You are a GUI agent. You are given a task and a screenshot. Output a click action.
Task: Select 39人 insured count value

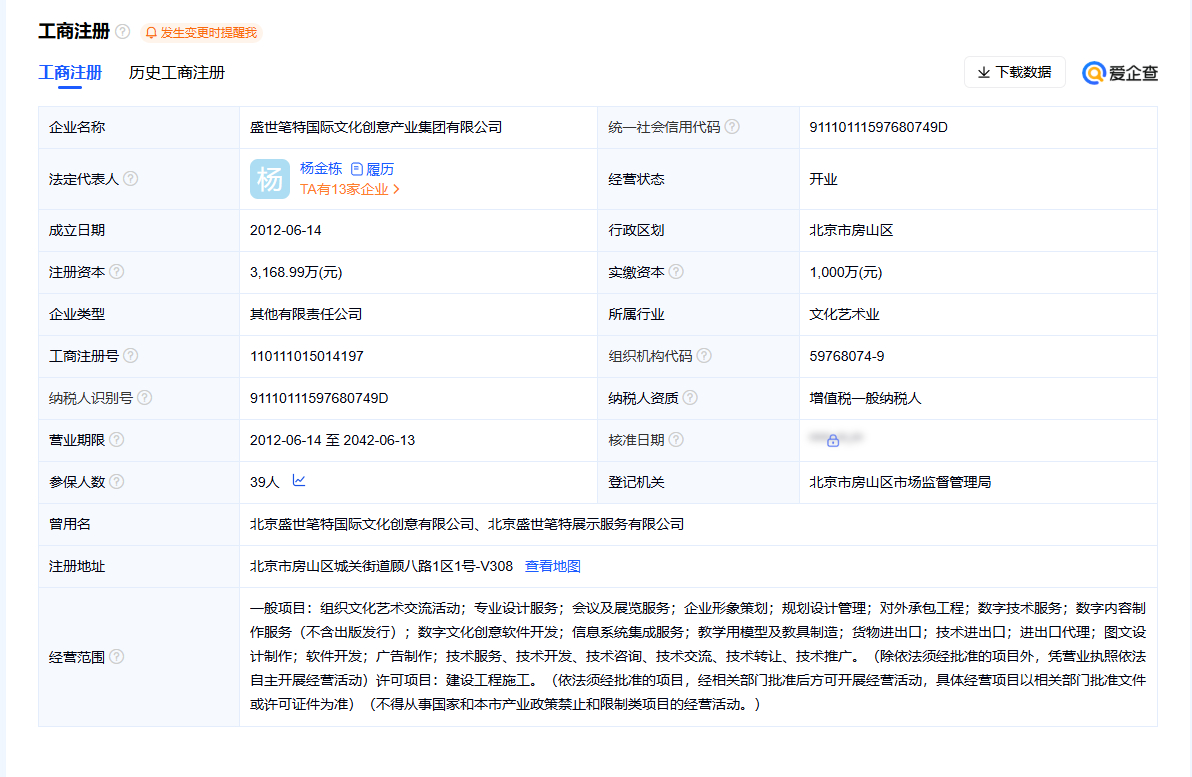click(265, 482)
